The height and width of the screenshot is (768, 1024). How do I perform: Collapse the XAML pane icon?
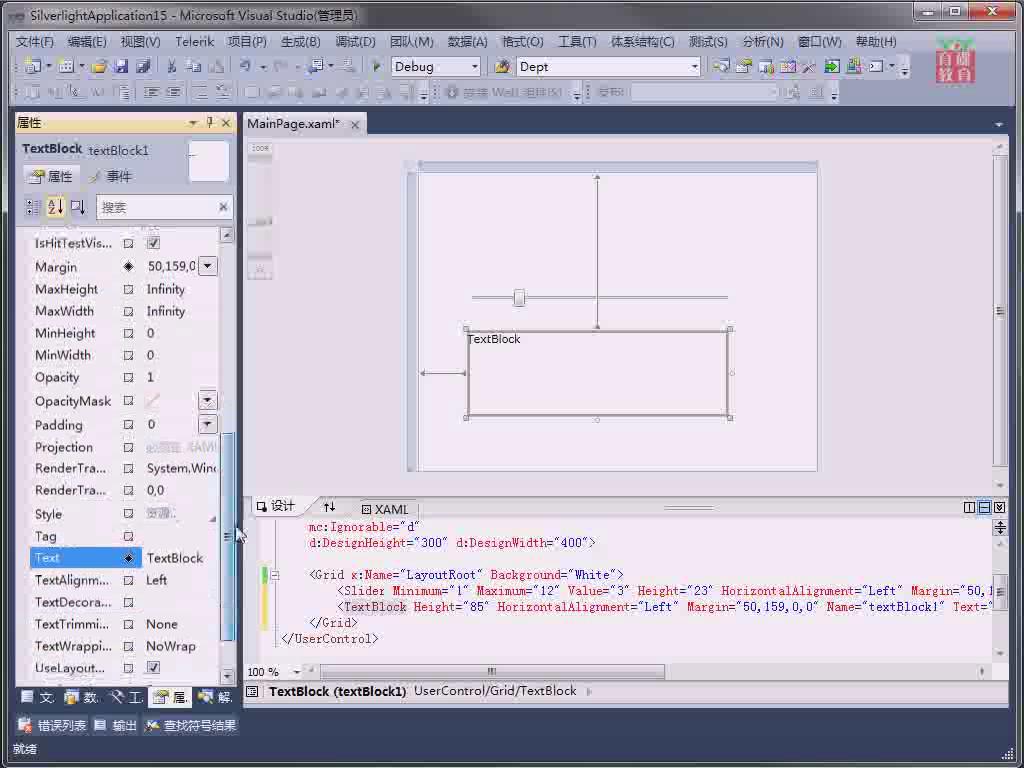pyautogui.click(x=999, y=507)
